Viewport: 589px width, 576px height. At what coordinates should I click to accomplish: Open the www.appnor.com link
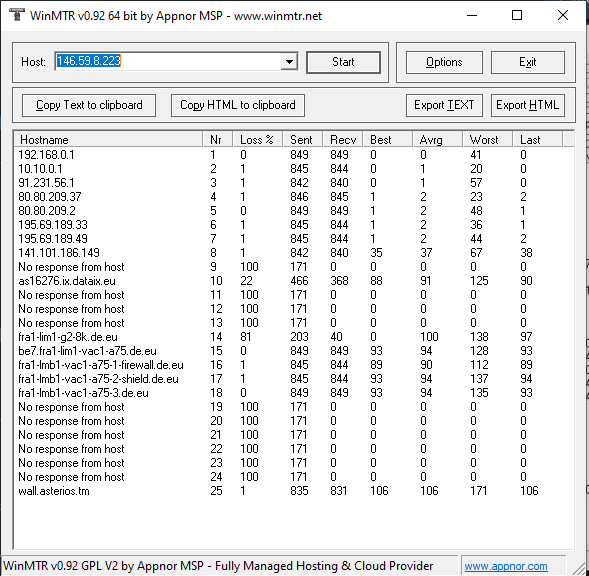point(506,566)
